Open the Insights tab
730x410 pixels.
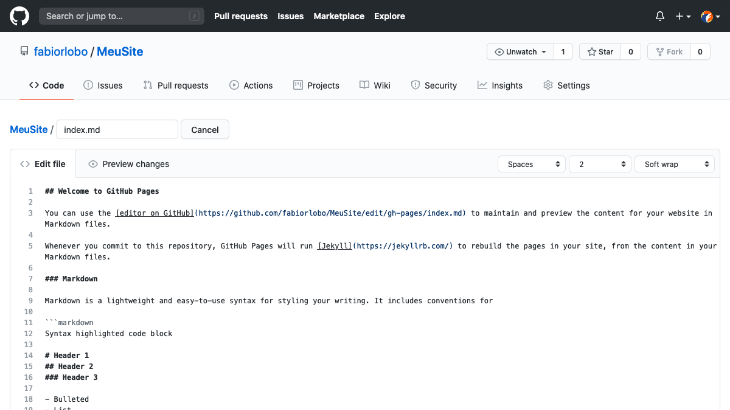(500, 86)
